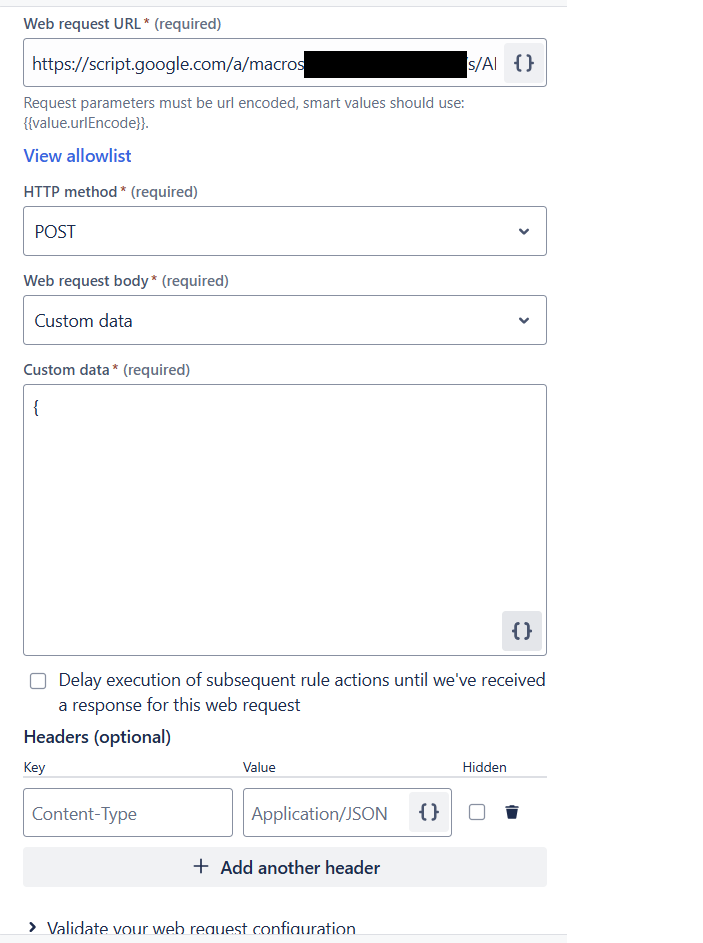
Task: Click the chevron on Web request body
Action: (523, 320)
